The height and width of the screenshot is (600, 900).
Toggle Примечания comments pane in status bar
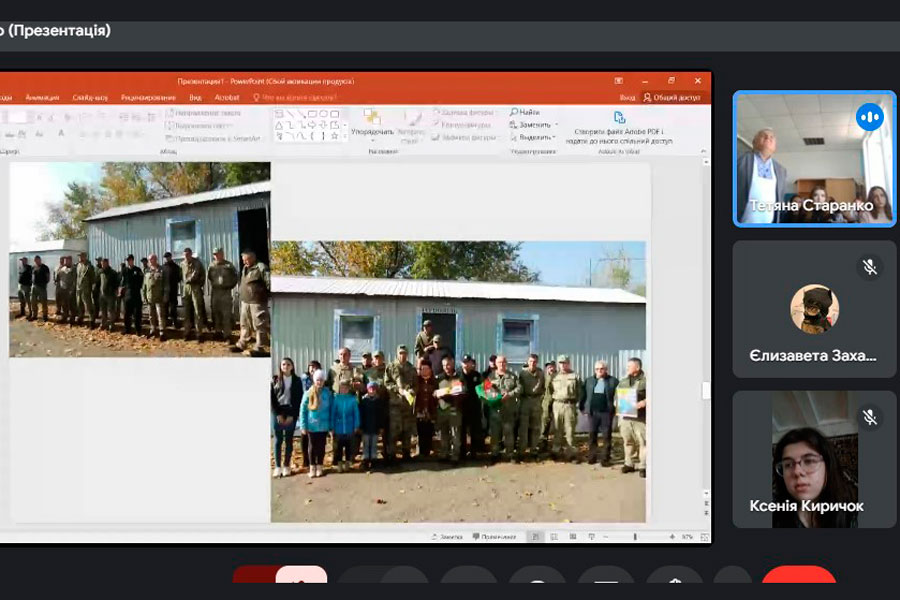(494, 537)
